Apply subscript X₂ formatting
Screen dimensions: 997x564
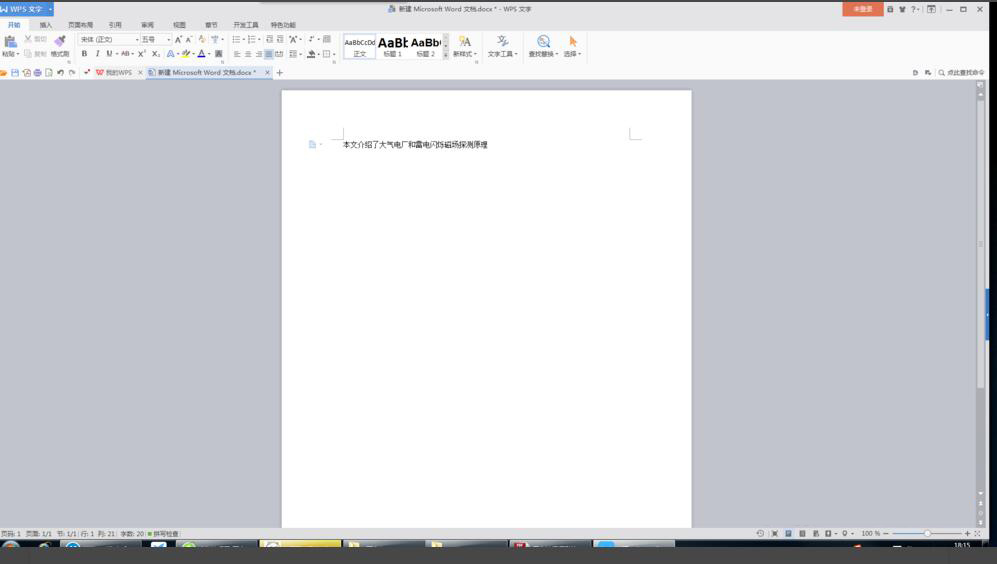coord(156,54)
